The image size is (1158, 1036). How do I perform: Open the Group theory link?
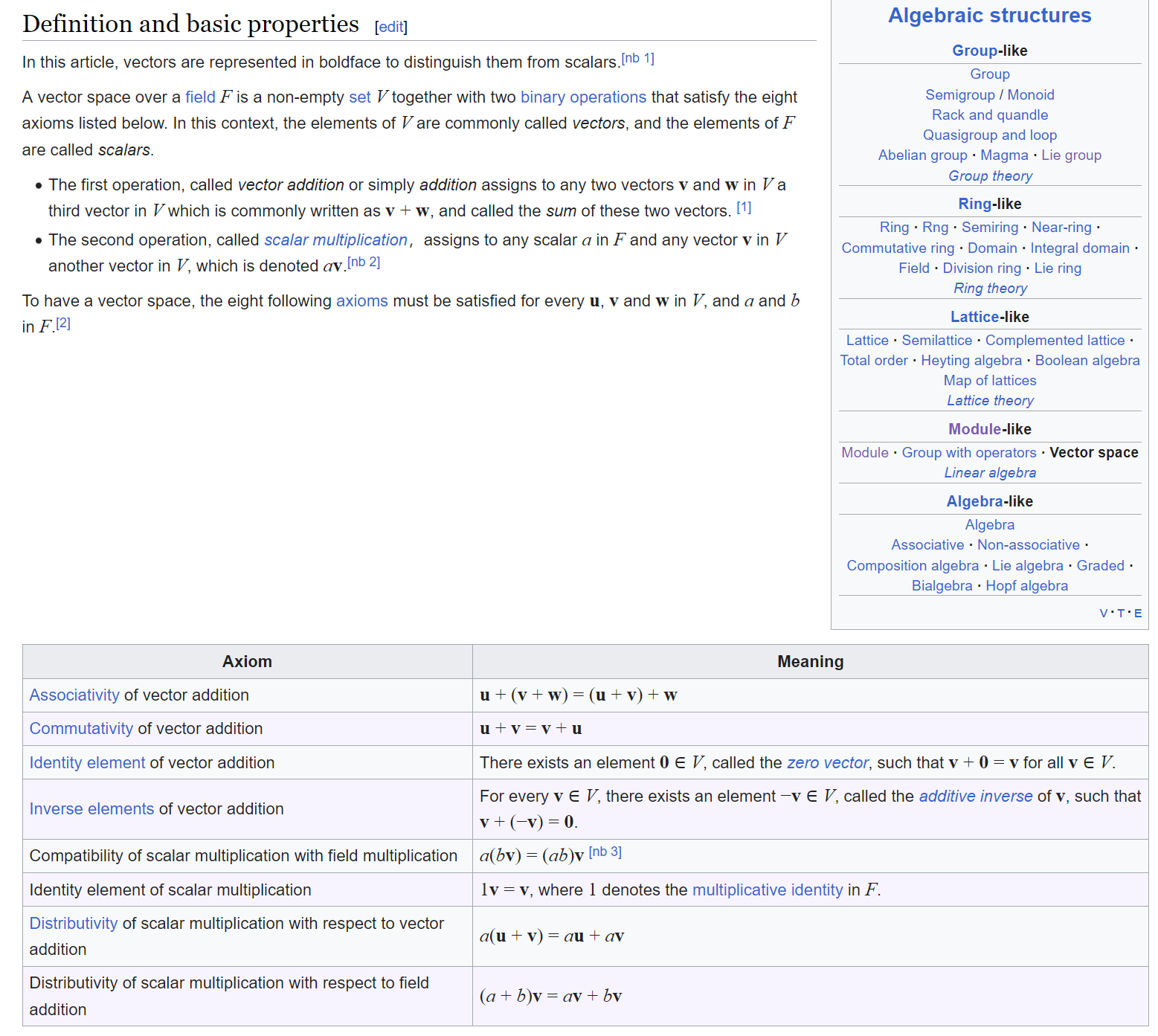pos(989,176)
